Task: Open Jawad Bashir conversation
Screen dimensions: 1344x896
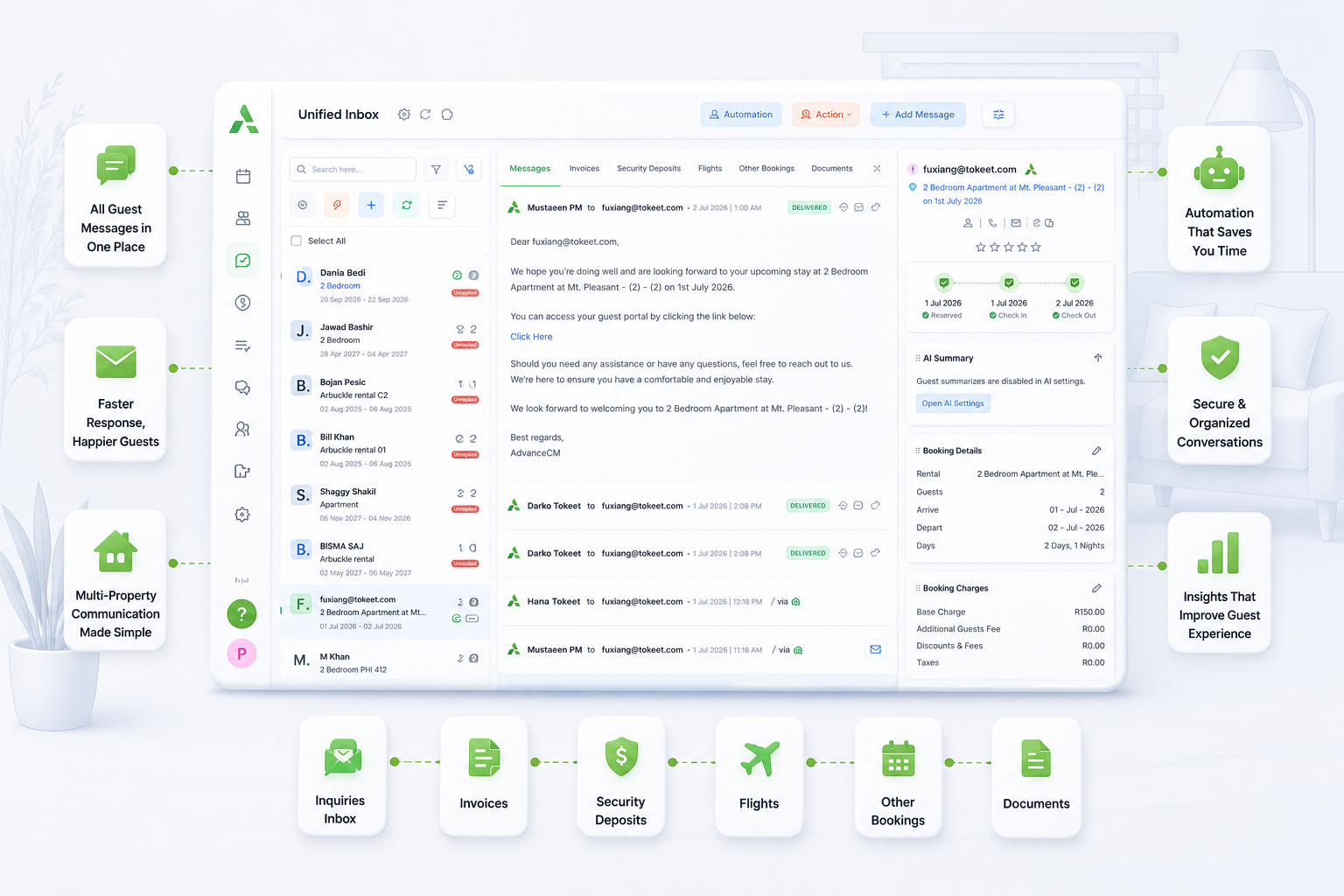Action: point(385,340)
